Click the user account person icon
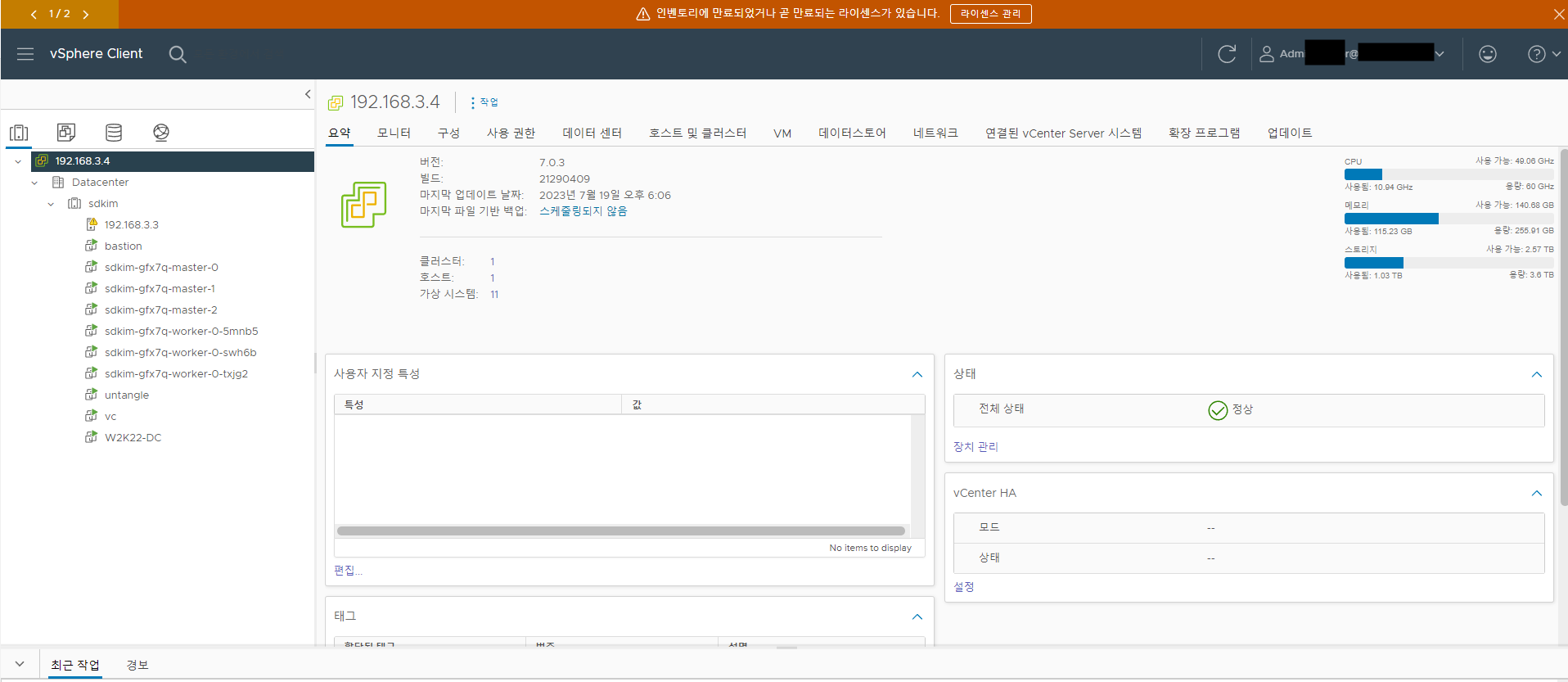 pos(1267,54)
